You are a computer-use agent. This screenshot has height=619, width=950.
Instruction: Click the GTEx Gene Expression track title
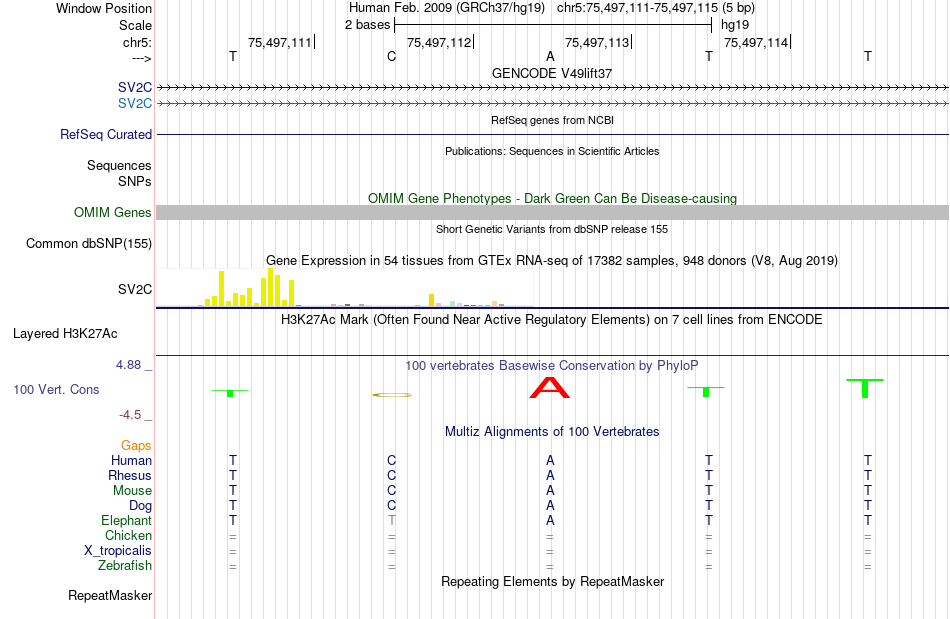point(552,260)
